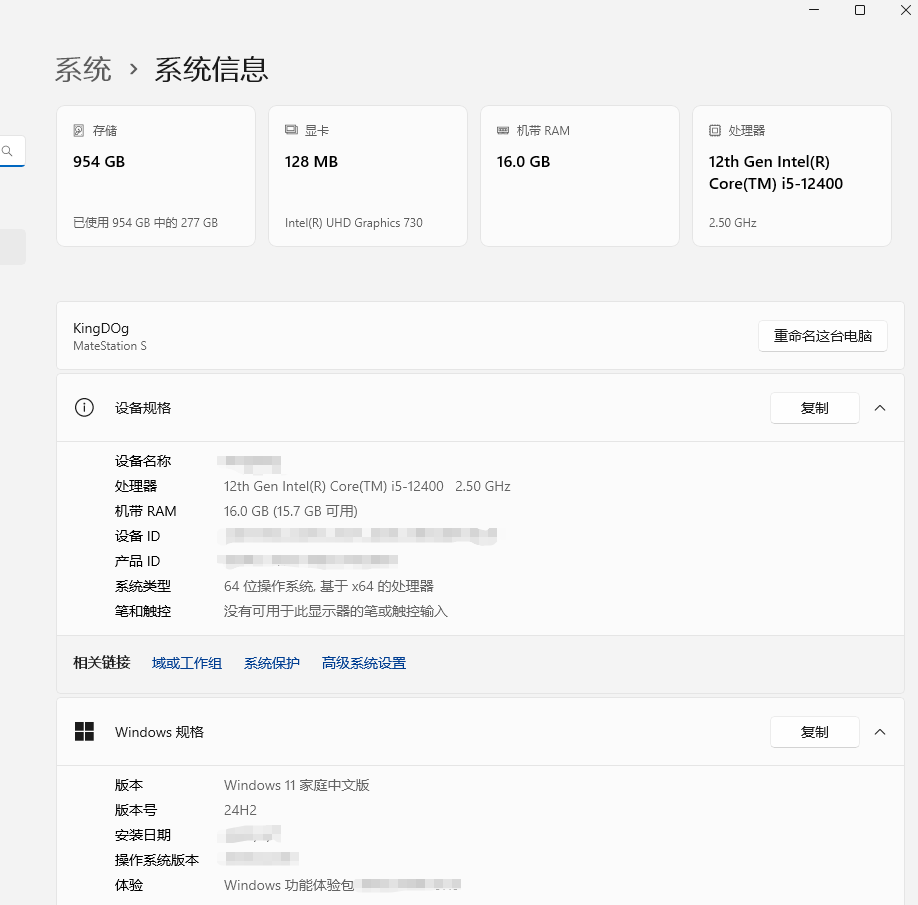Click the 系统信息 page title
This screenshot has width=918, height=905.
point(211,70)
